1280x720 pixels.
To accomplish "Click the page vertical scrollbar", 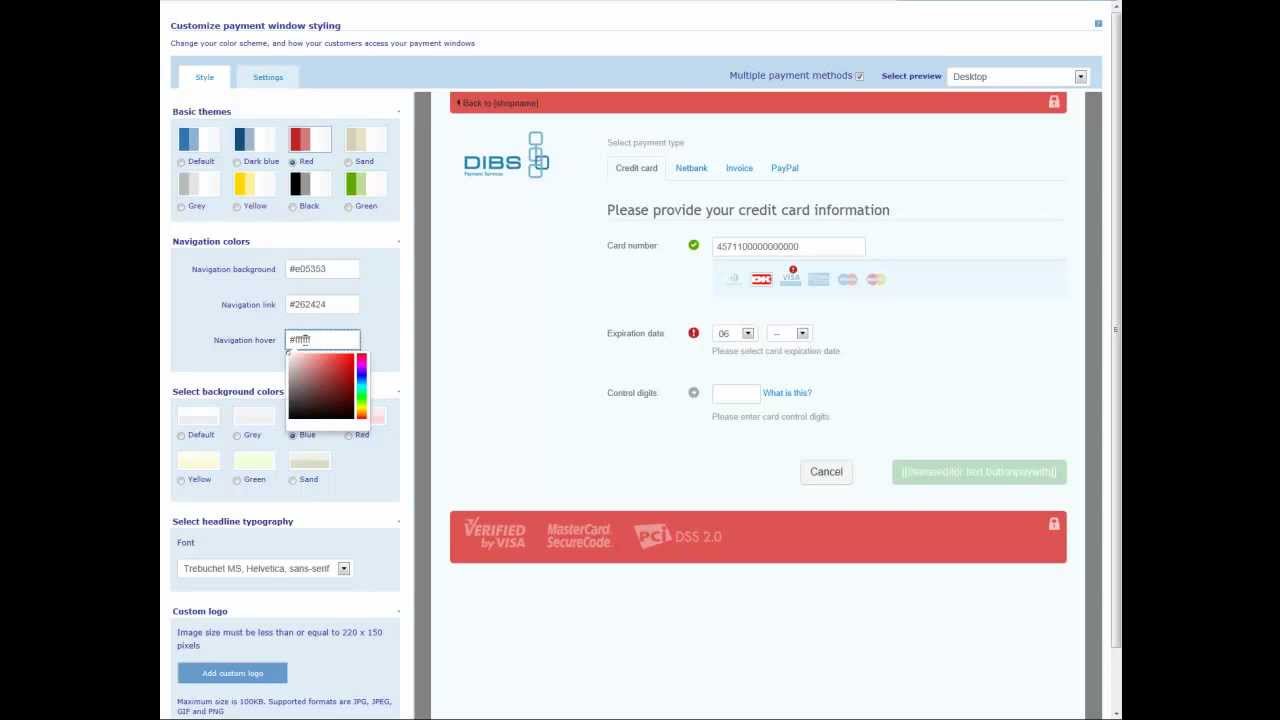I will (1116, 330).
